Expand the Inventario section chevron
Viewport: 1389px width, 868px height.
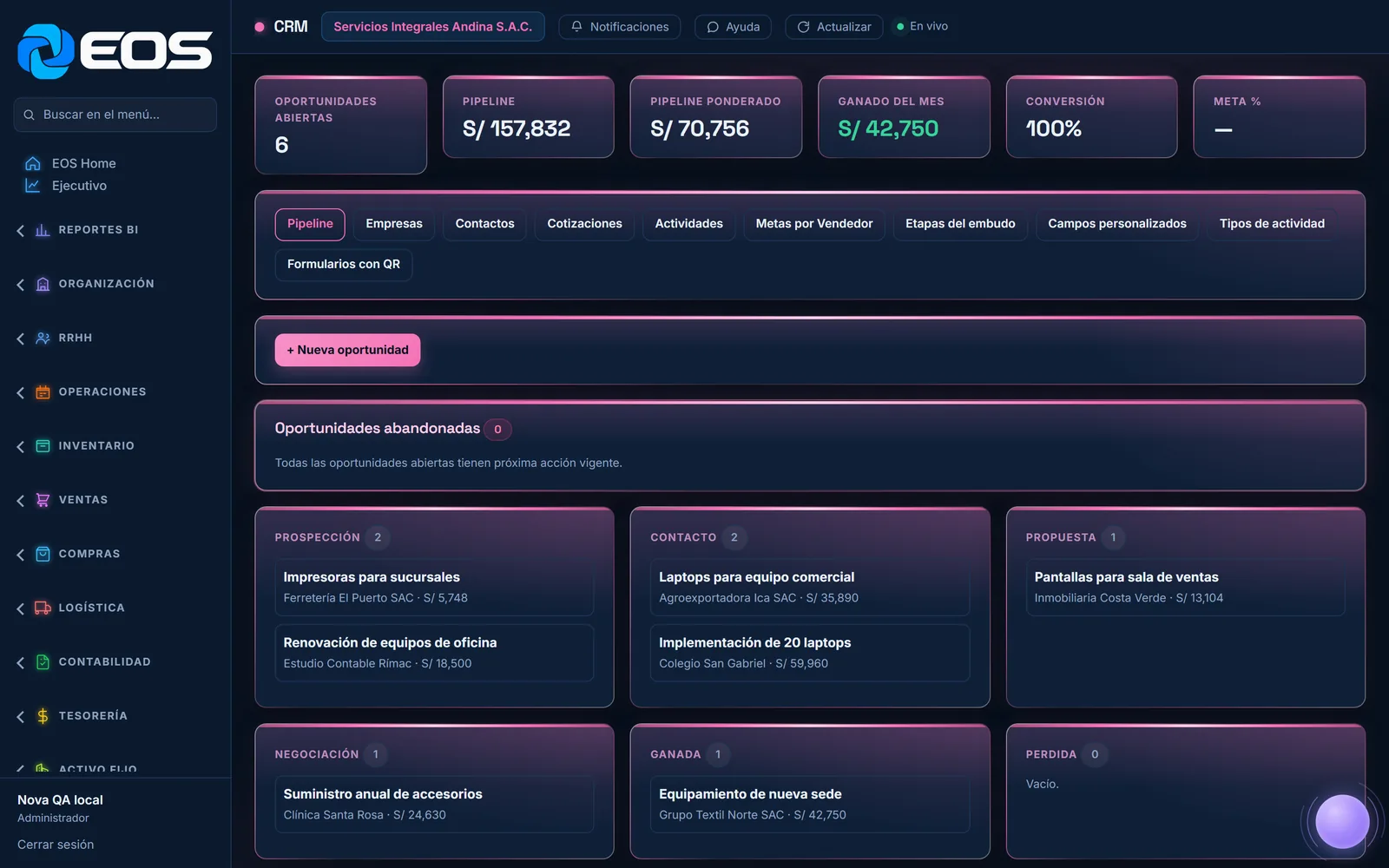pyautogui.click(x=21, y=447)
